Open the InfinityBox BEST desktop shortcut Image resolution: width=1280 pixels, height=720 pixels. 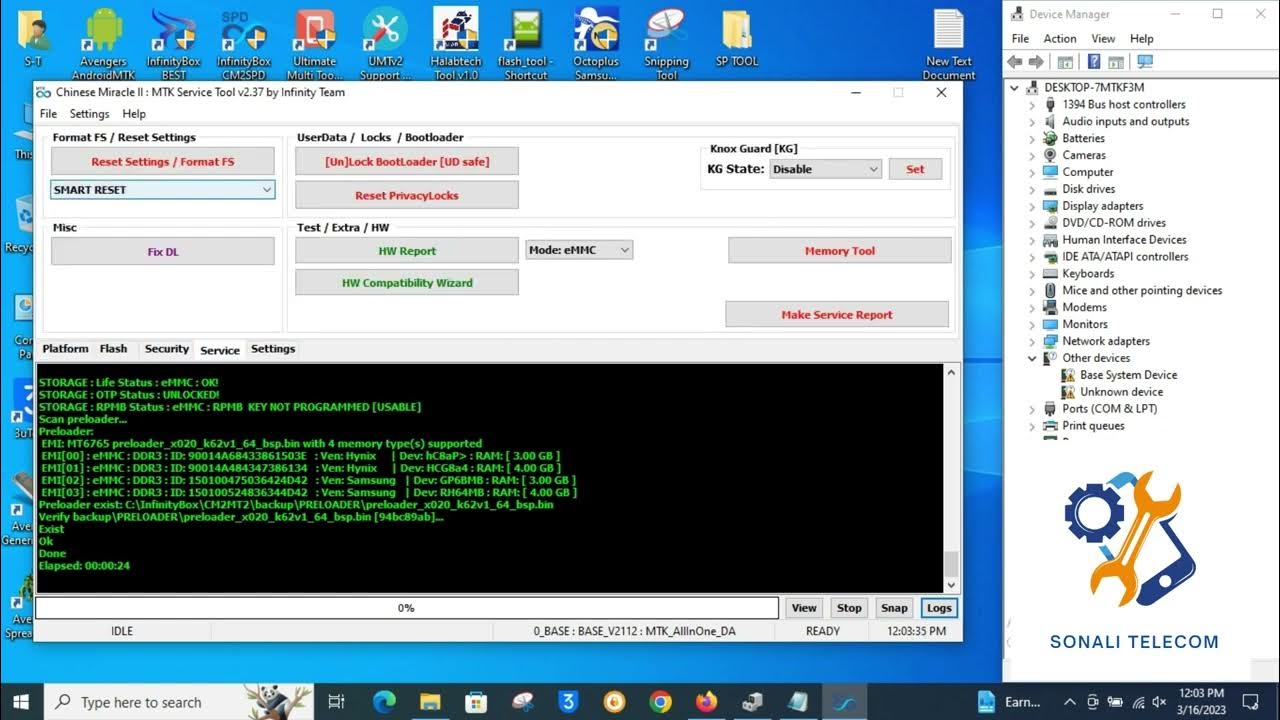[173, 43]
